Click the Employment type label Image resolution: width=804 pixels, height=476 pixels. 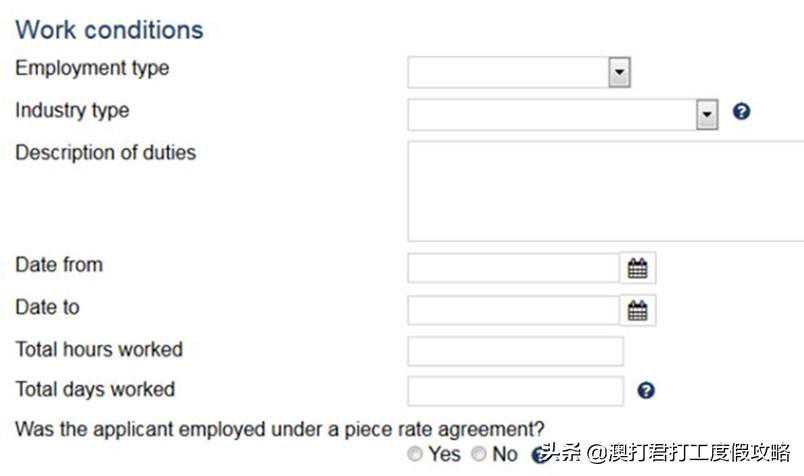pos(92,69)
